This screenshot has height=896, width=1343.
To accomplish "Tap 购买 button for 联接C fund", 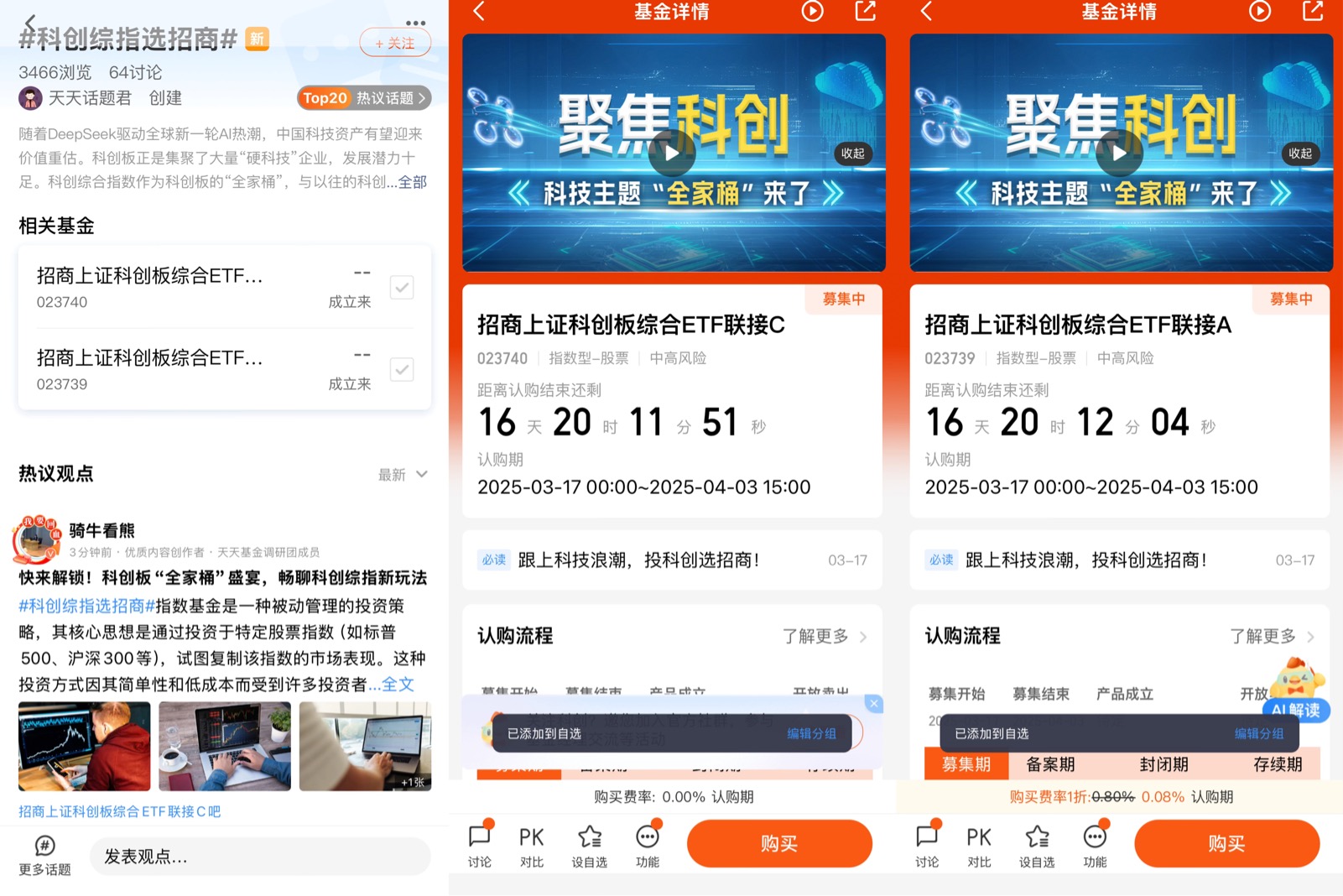I will tap(779, 843).
